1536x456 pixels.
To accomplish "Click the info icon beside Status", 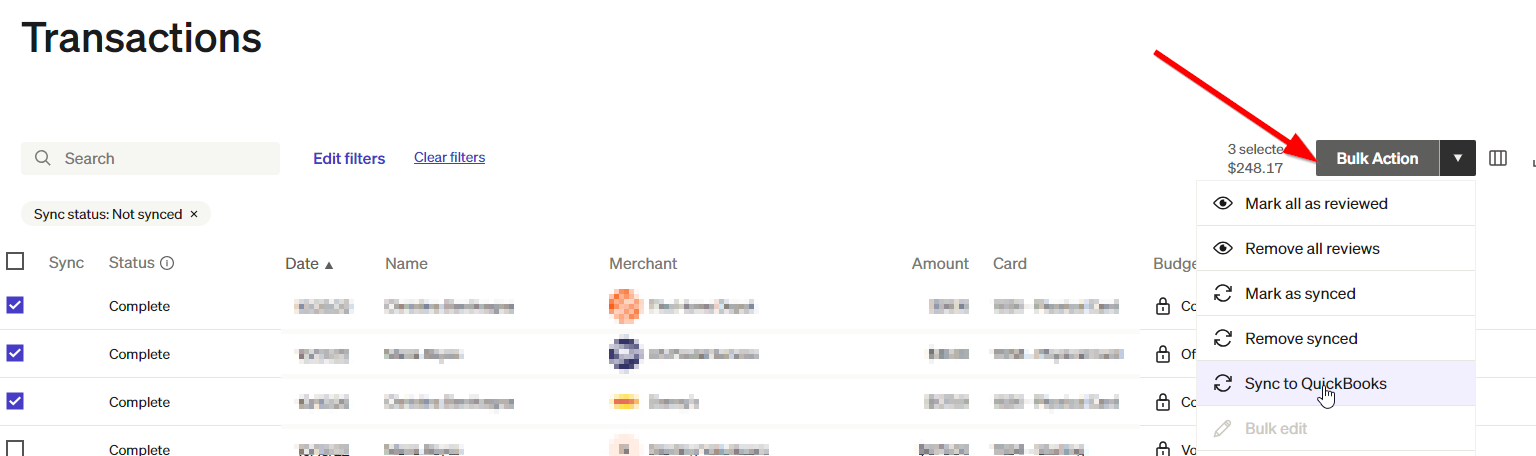I will pyautogui.click(x=167, y=263).
